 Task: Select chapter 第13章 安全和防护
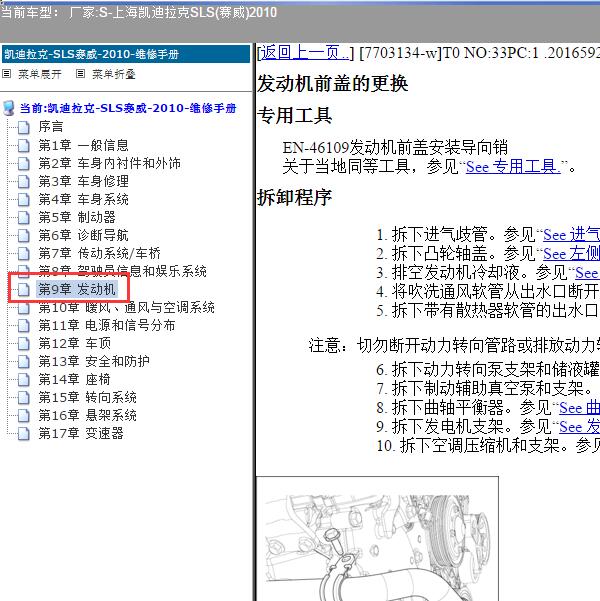point(94,361)
